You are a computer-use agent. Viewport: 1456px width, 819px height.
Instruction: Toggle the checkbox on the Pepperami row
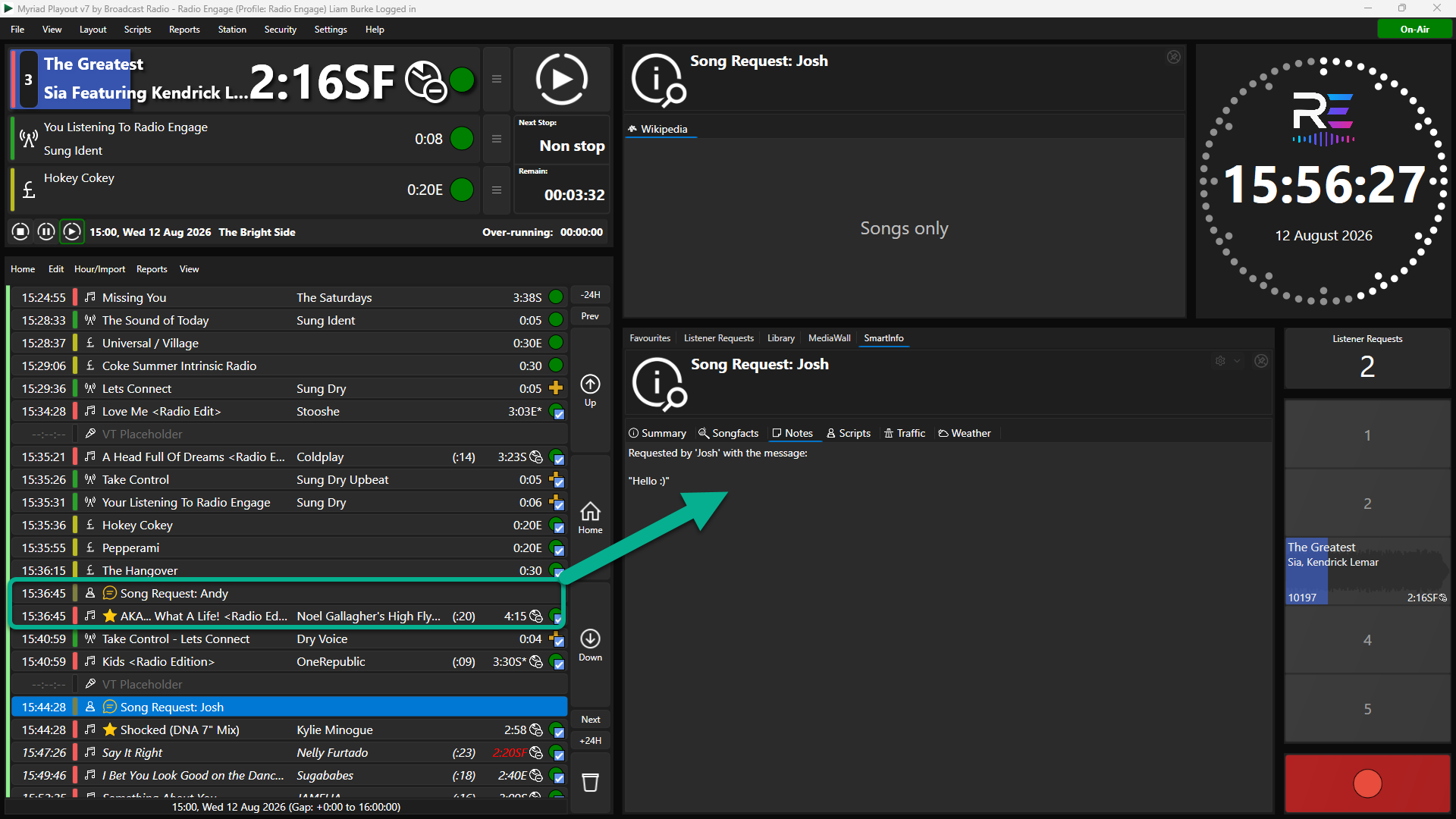click(559, 551)
